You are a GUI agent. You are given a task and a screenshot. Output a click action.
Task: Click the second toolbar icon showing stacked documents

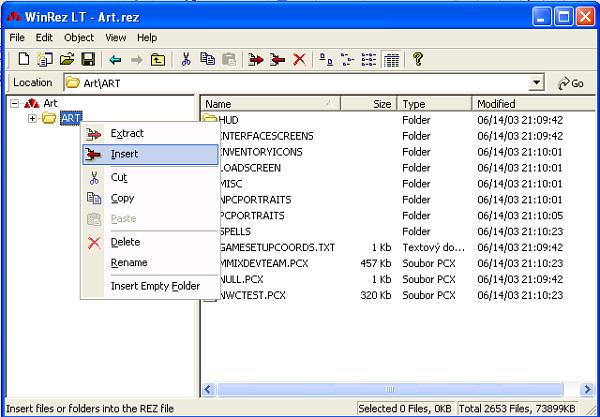[x=45, y=60]
